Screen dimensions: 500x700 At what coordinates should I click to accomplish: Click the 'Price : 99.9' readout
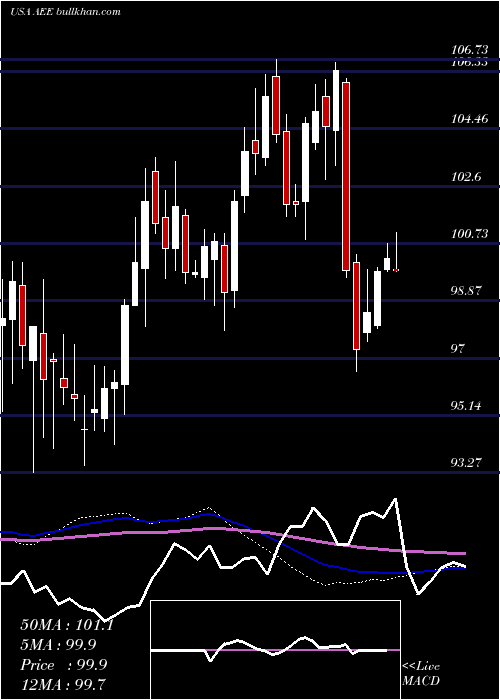(63, 665)
